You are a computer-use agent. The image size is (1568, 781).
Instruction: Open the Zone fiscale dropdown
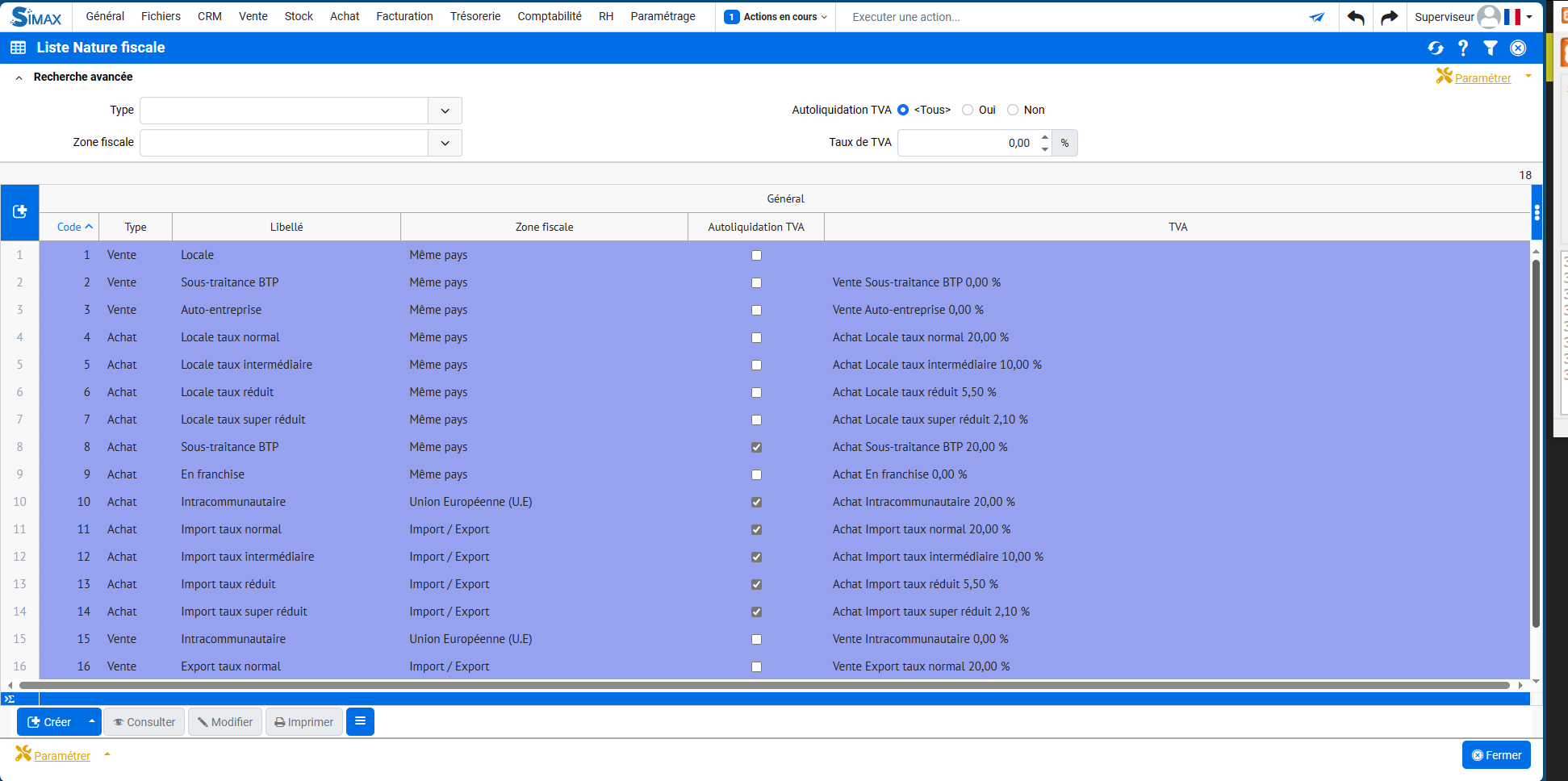click(x=445, y=143)
